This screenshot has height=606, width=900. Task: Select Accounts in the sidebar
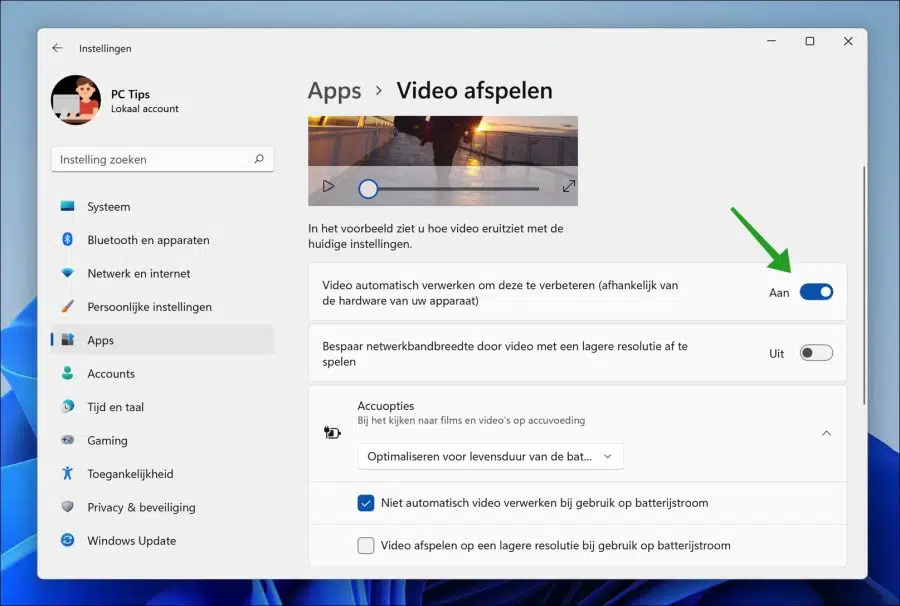pyautogui.click(x=162, y=374)
